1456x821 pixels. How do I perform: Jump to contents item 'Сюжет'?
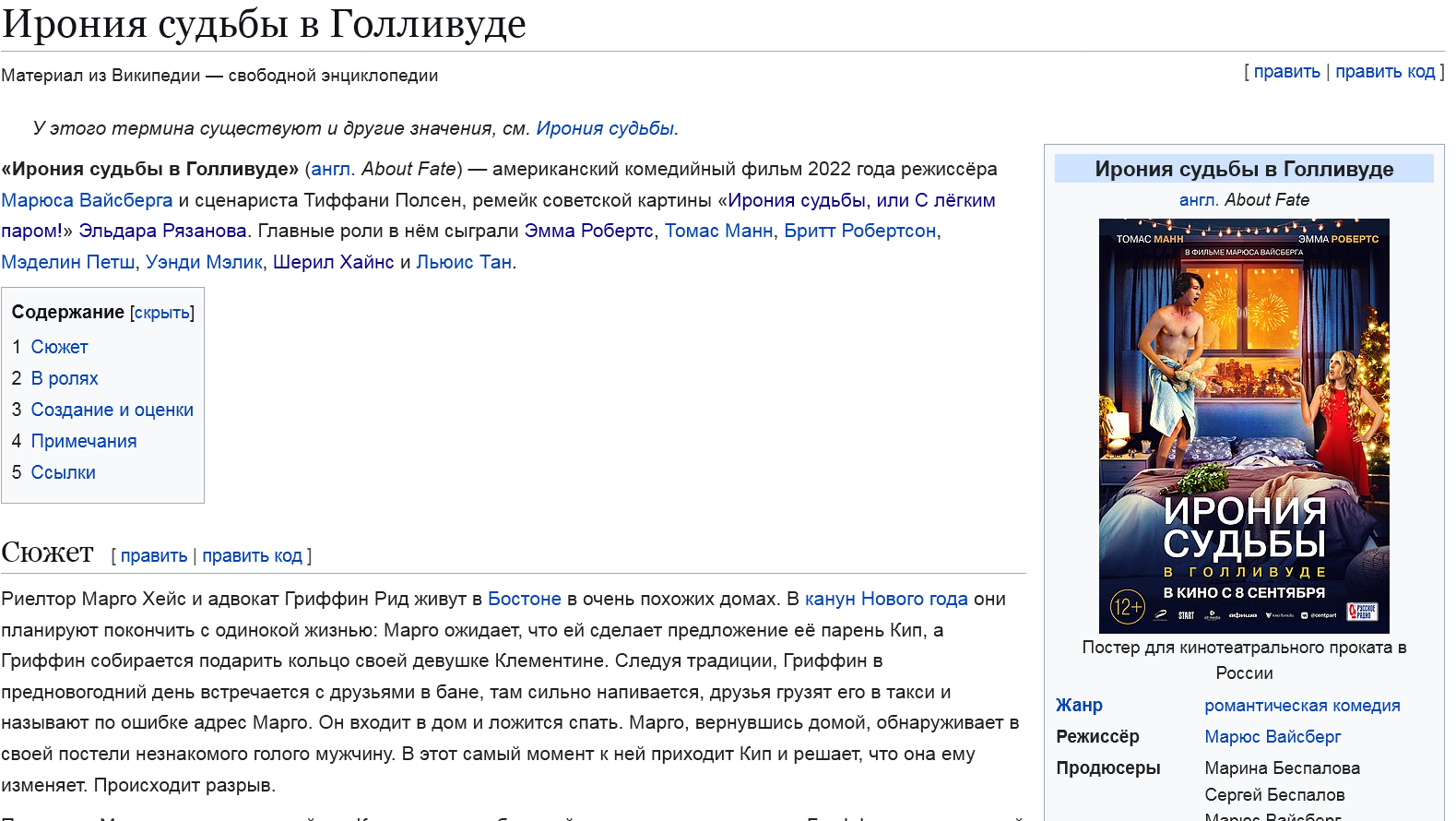[x=59, y=347]
